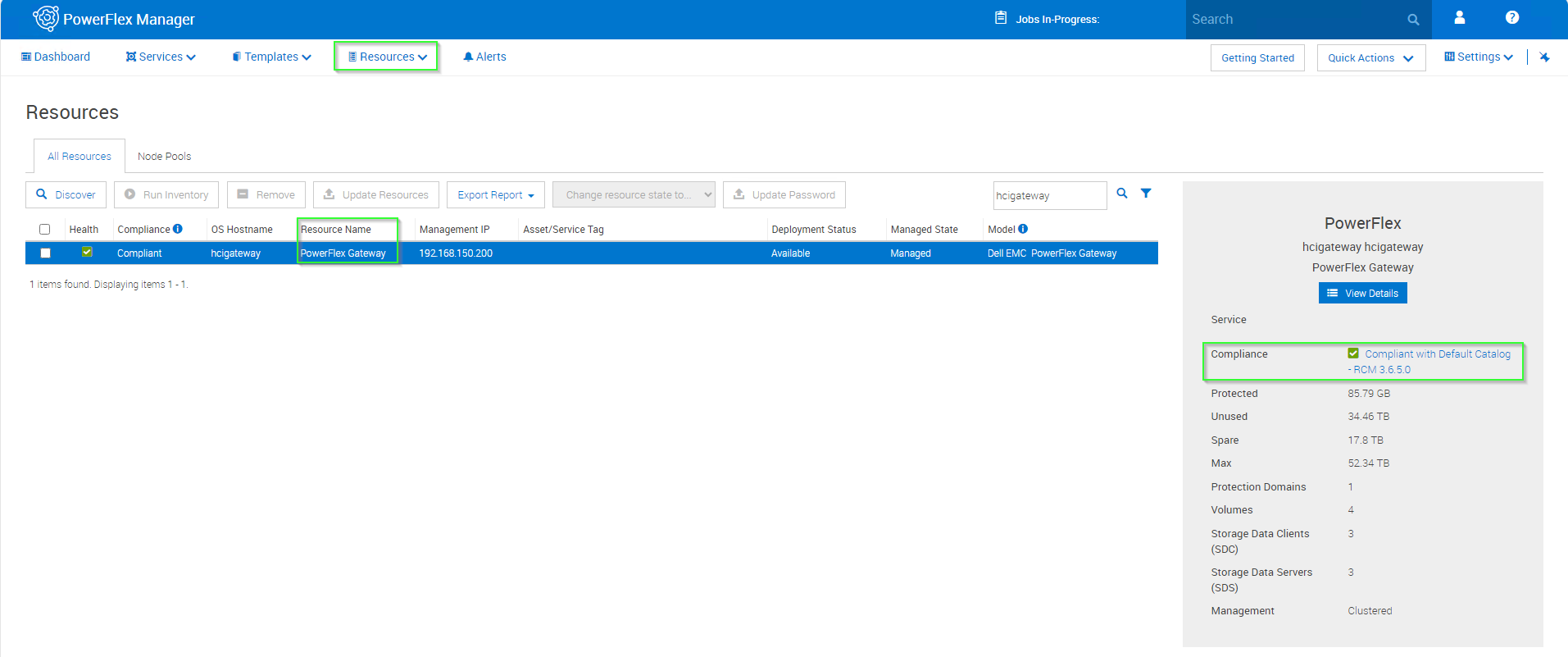
Task: Click the search magnifier in top bar
Action: point(1413,20)
